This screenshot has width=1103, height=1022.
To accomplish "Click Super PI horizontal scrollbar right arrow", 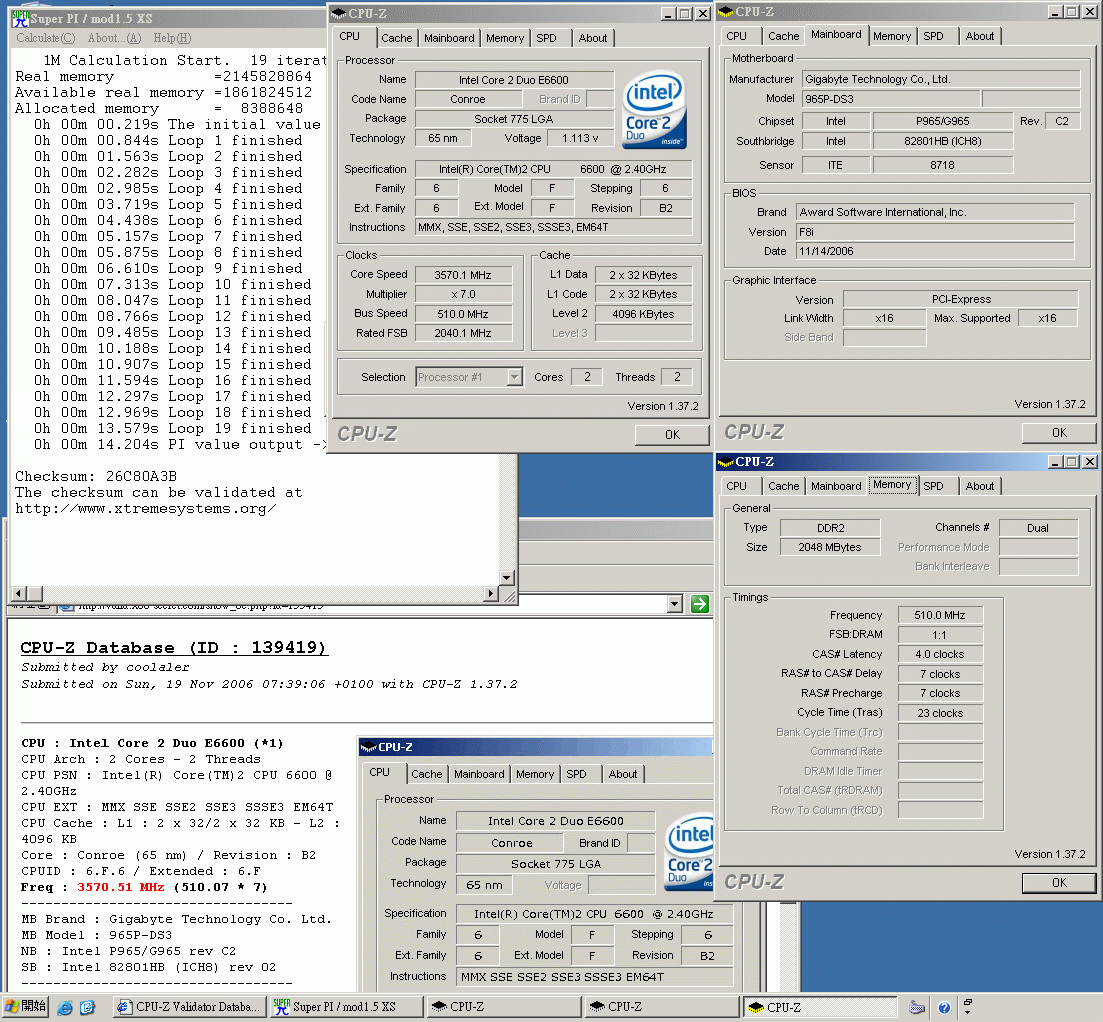I will click(x=492, y=594).
